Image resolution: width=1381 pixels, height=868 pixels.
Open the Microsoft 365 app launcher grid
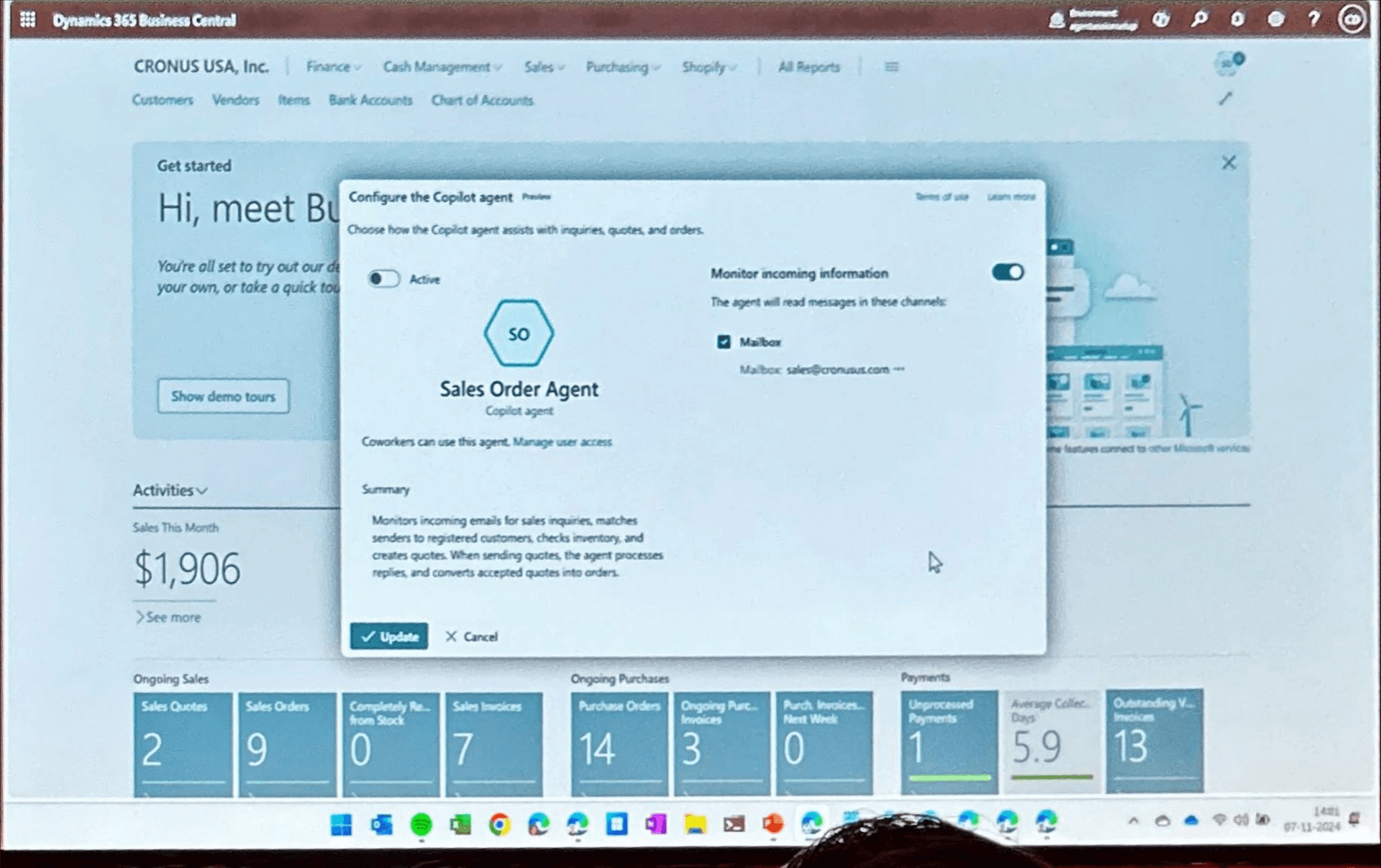tap(27, 19)
